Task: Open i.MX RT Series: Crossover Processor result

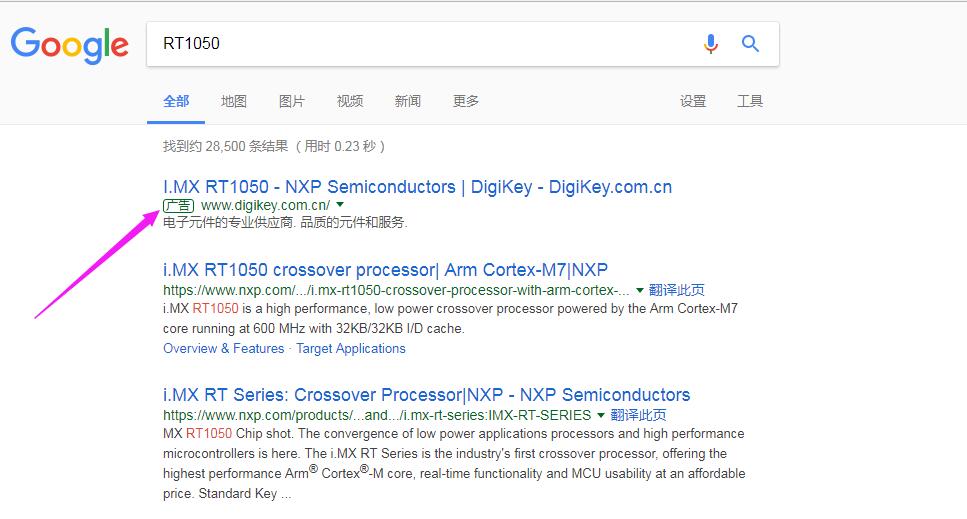Action: [427, 394]
